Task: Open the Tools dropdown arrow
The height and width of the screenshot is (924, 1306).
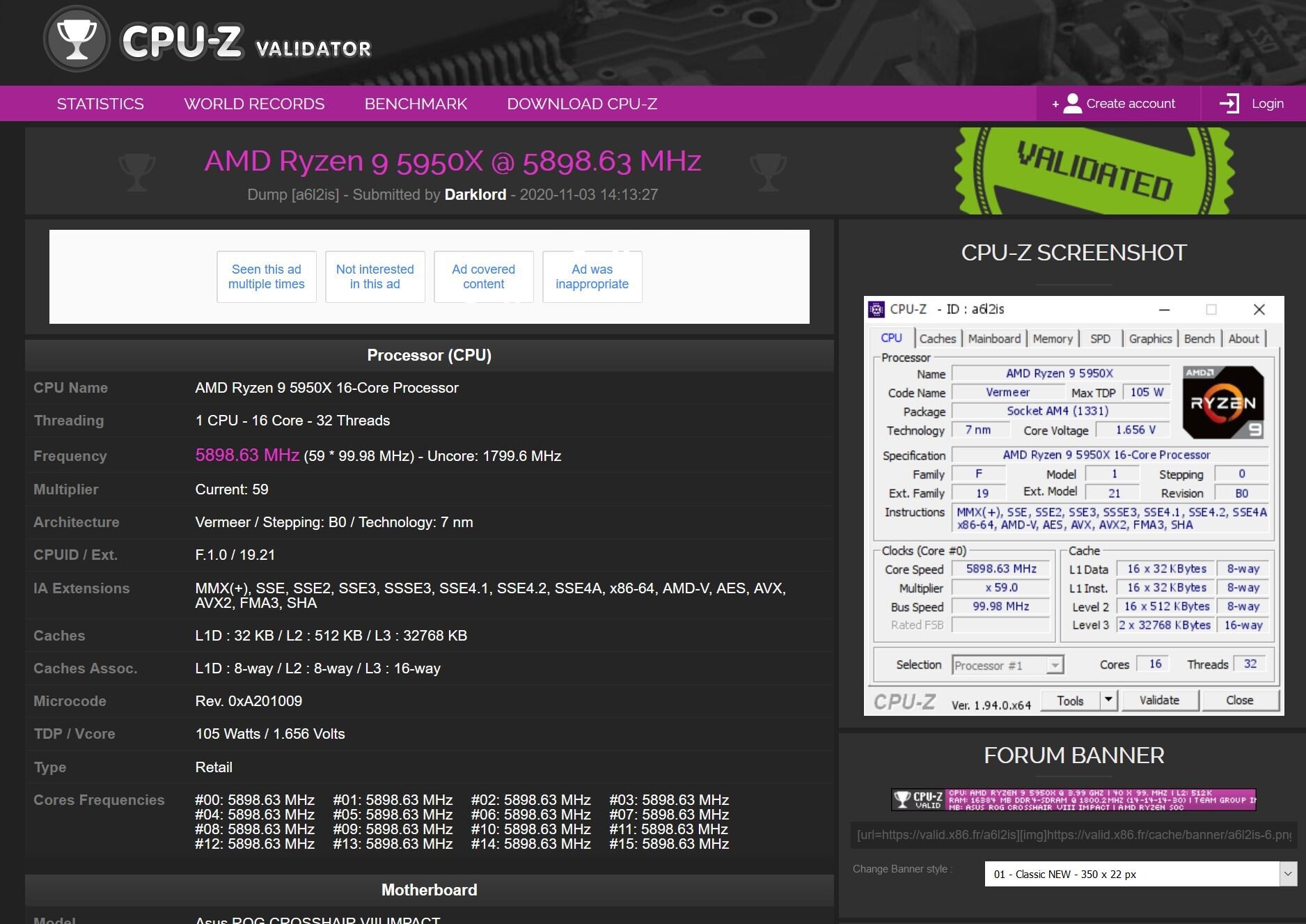Action: (1108, 700)
